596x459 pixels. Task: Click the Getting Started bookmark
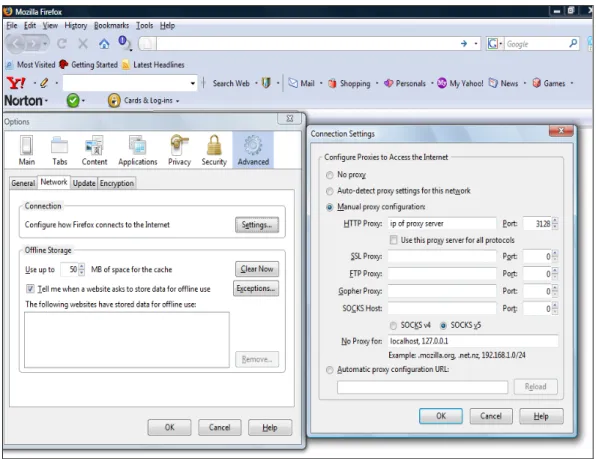[89, 65]
